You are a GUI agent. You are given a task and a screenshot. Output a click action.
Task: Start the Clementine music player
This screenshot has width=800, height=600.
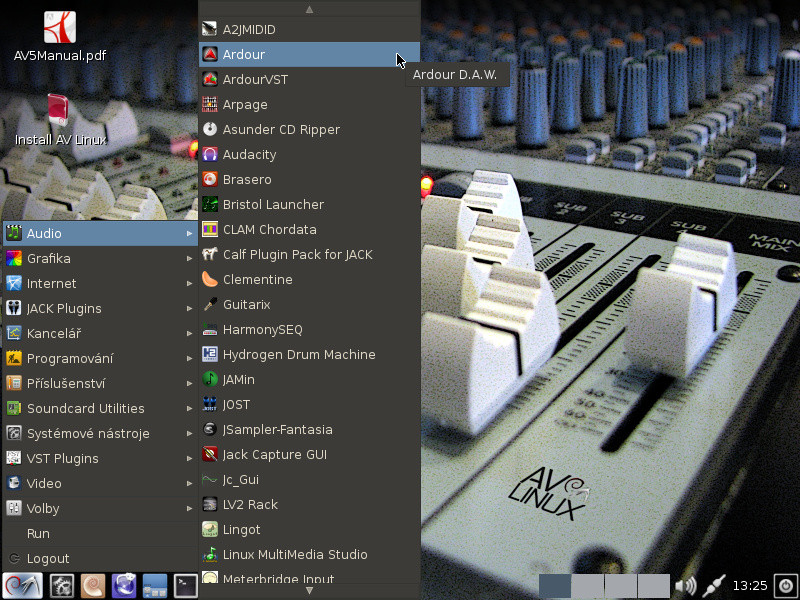[309, 279]
